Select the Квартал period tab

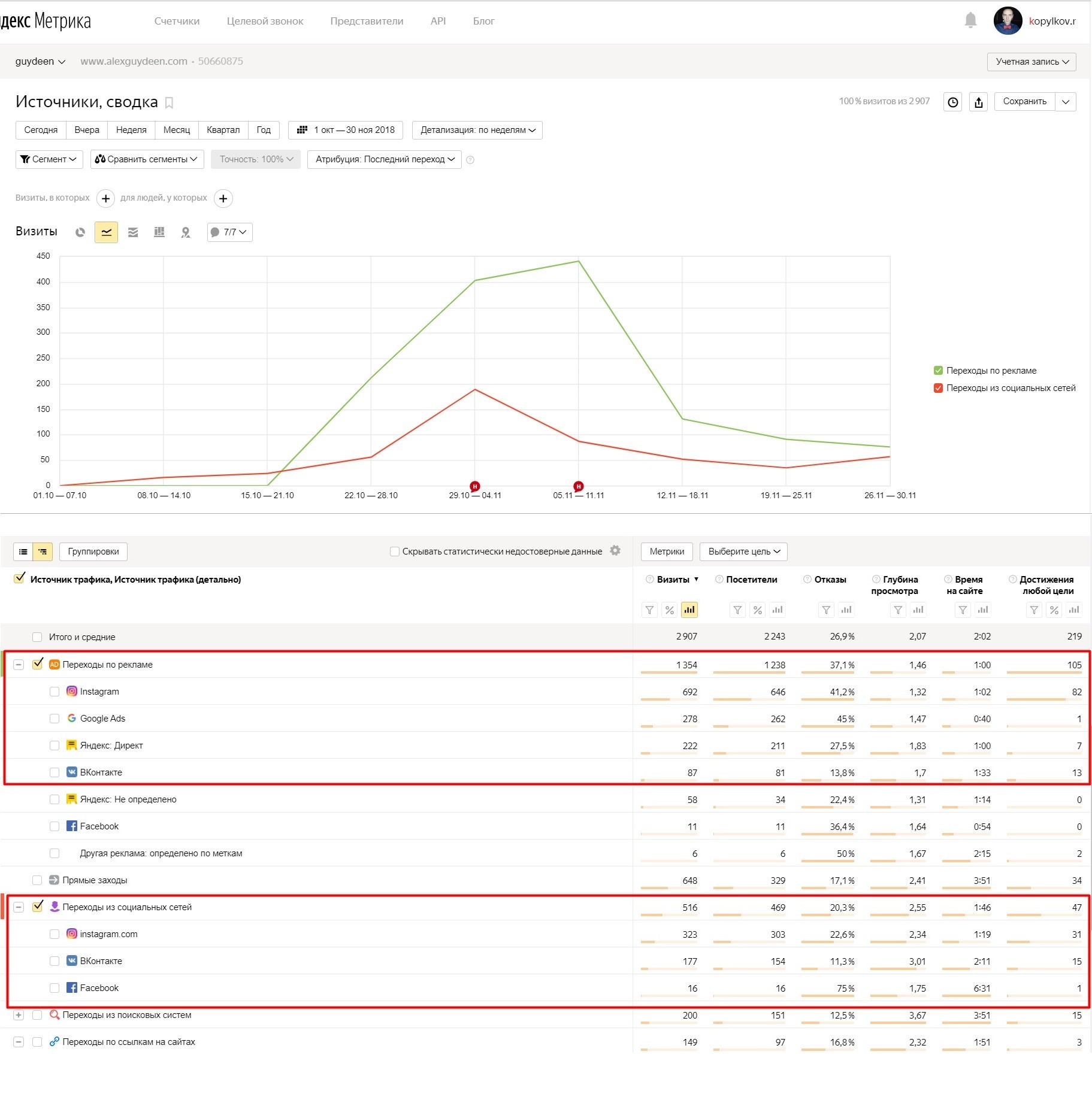[x=223, y=130]
